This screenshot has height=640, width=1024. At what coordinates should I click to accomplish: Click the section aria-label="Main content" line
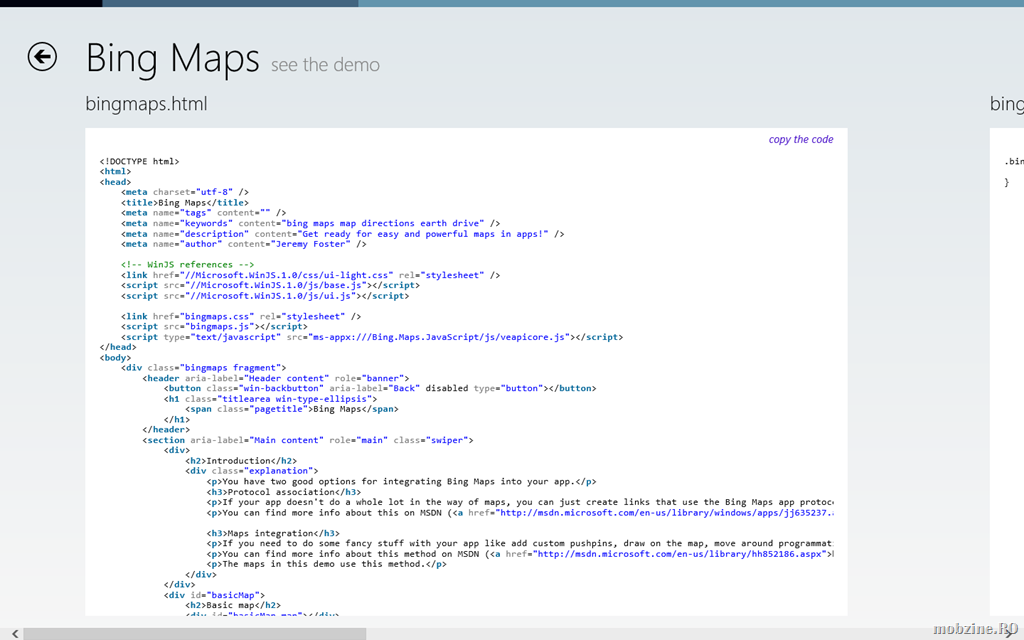[308, 440]
